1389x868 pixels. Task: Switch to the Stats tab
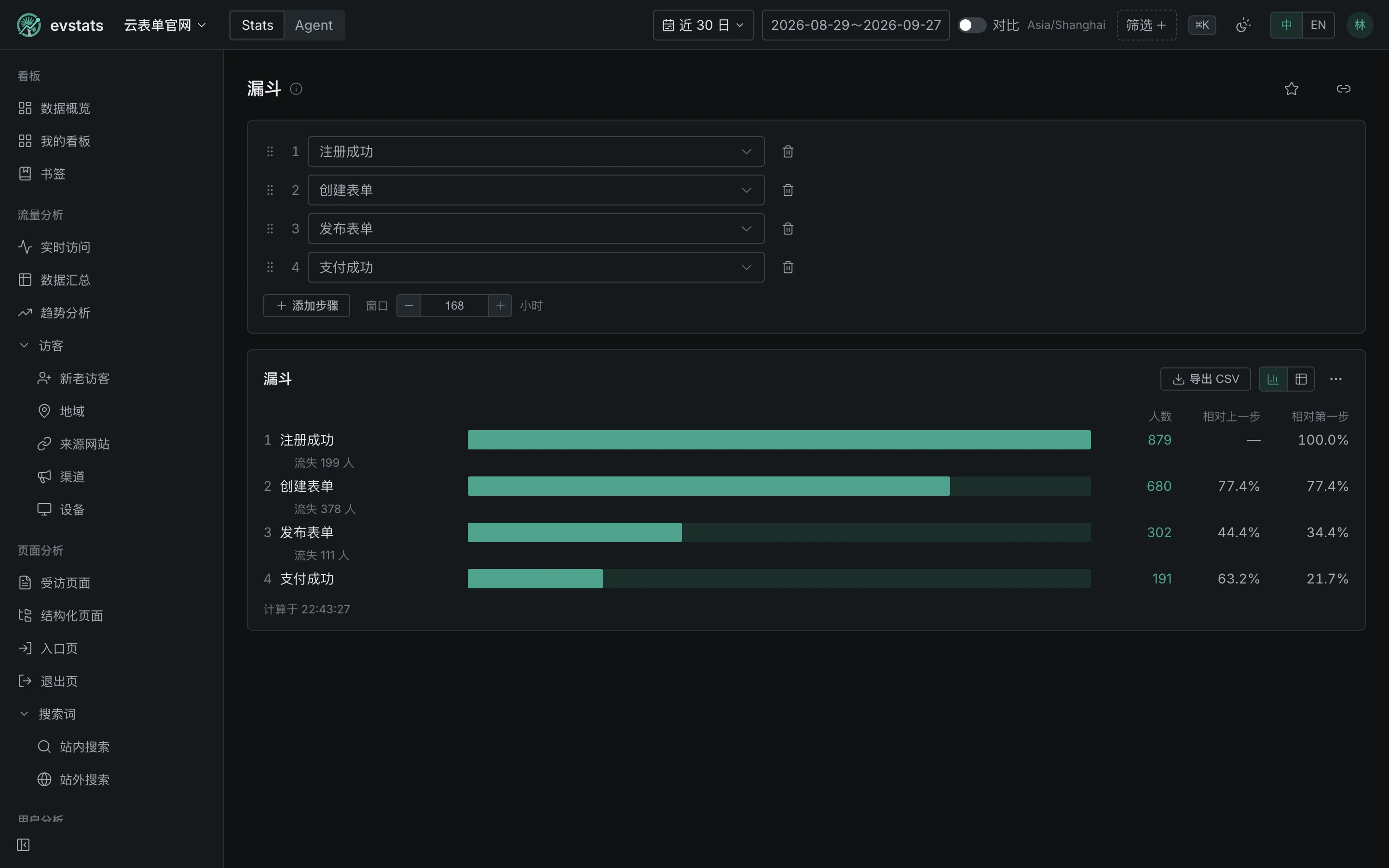[x=257, y=25]
